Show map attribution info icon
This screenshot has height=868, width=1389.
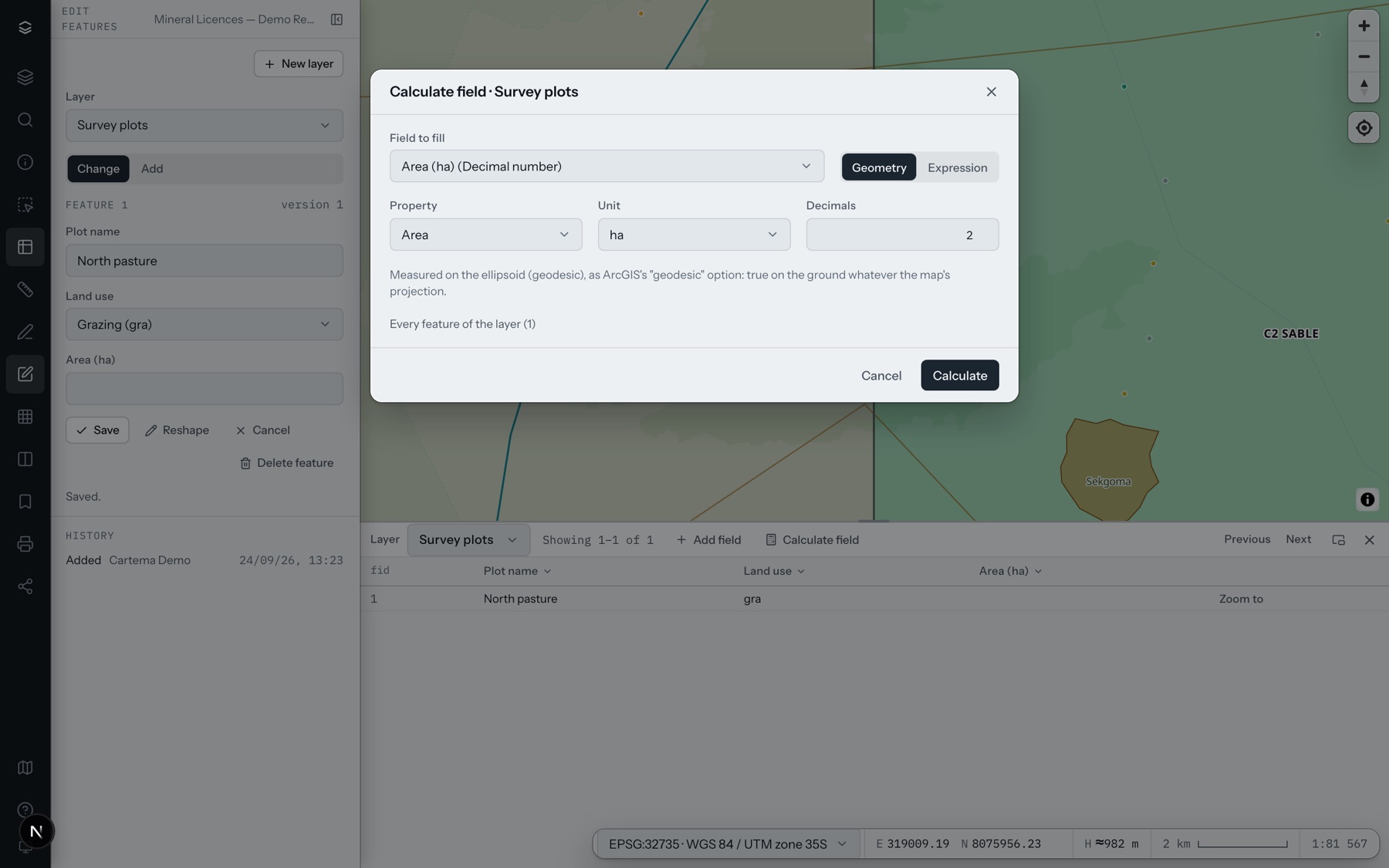(1367, 500)
